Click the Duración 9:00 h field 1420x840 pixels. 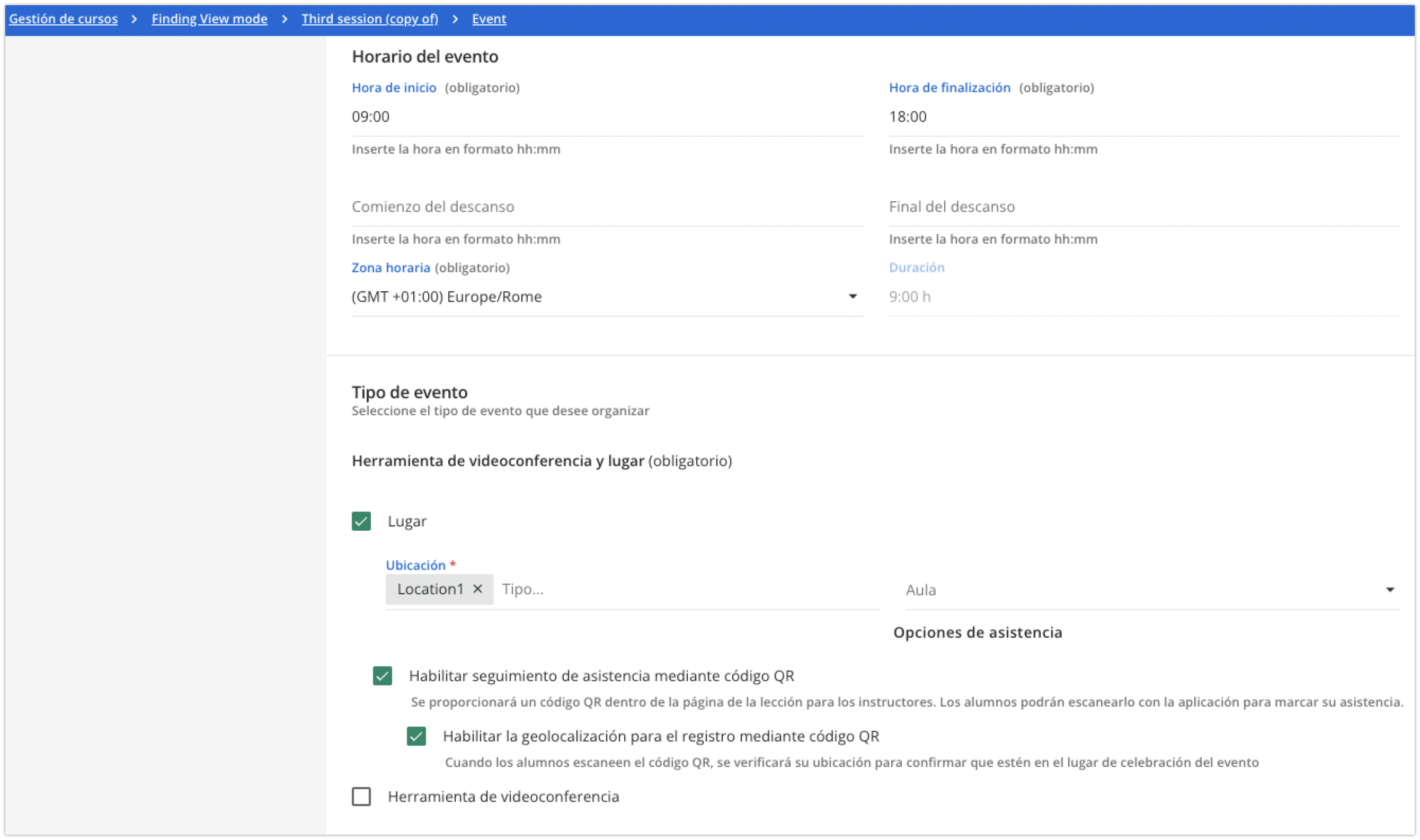coord(1144,297)
